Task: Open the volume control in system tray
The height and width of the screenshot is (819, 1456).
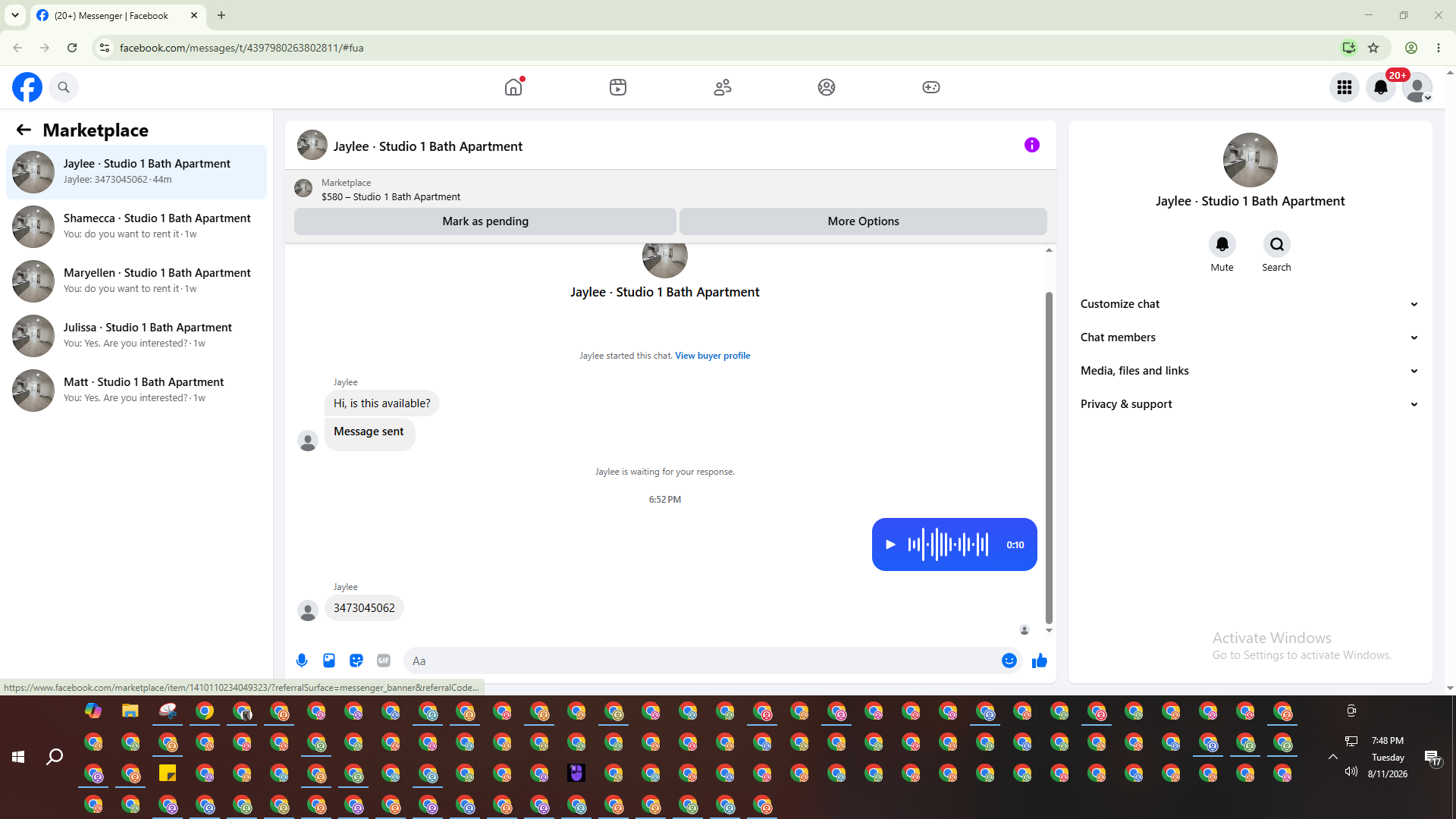Action: (1351, 771)
